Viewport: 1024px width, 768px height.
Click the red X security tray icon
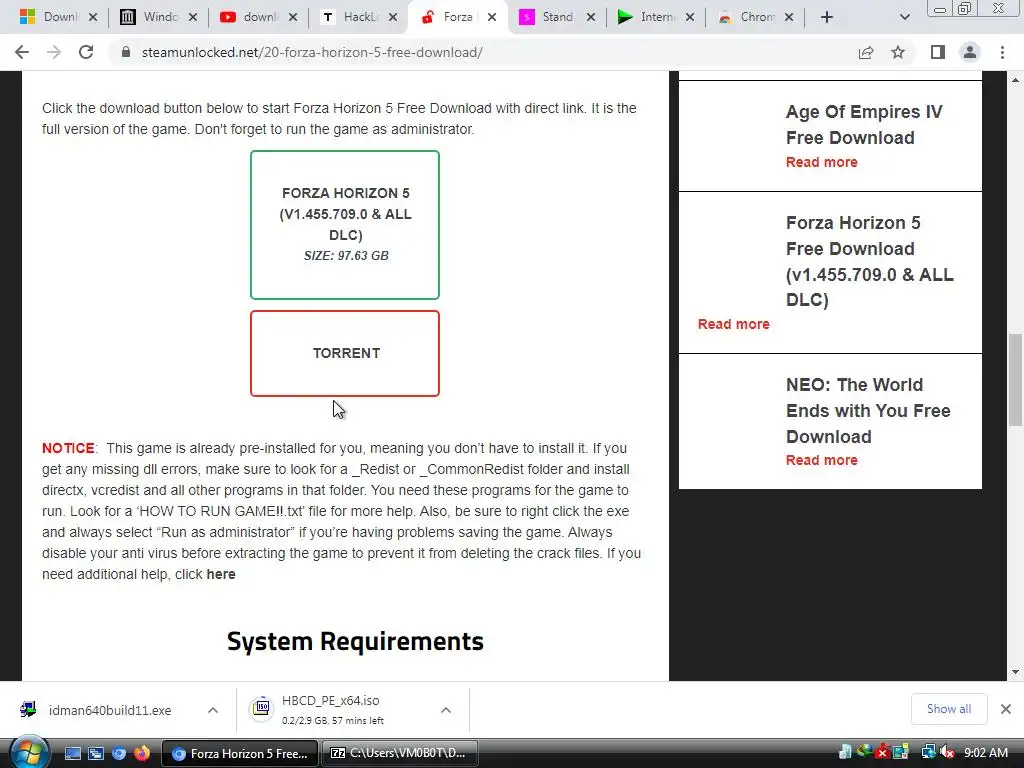pos(882,752)
